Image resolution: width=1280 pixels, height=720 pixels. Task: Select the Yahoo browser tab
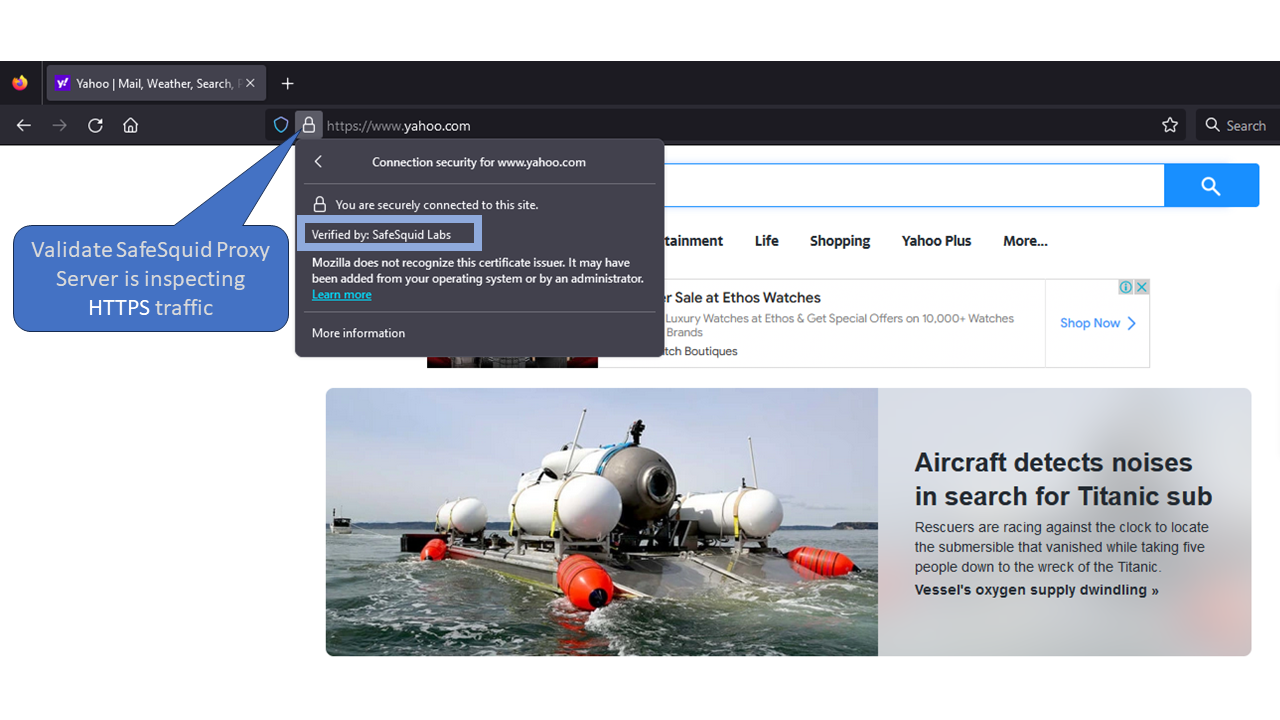[155, 84]
